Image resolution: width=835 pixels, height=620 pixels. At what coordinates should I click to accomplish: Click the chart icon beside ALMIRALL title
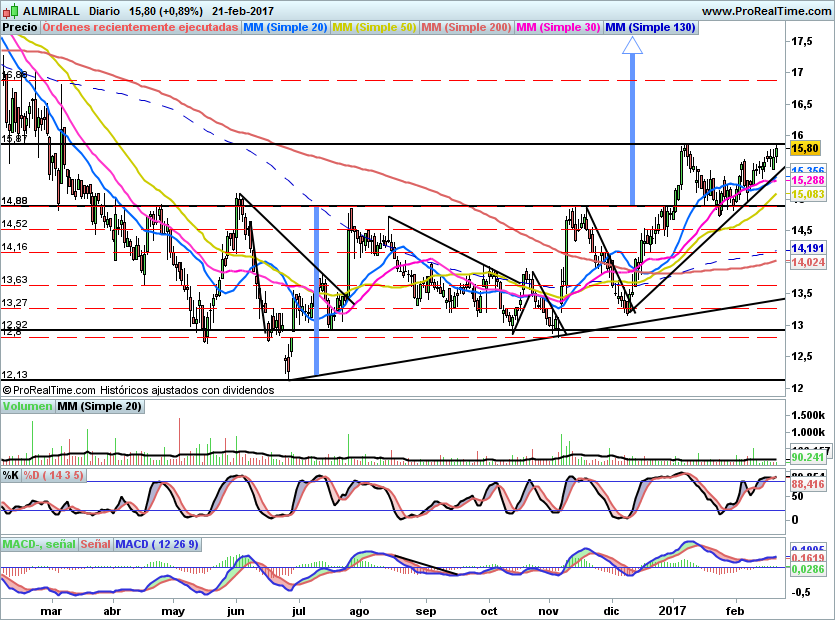11,10
